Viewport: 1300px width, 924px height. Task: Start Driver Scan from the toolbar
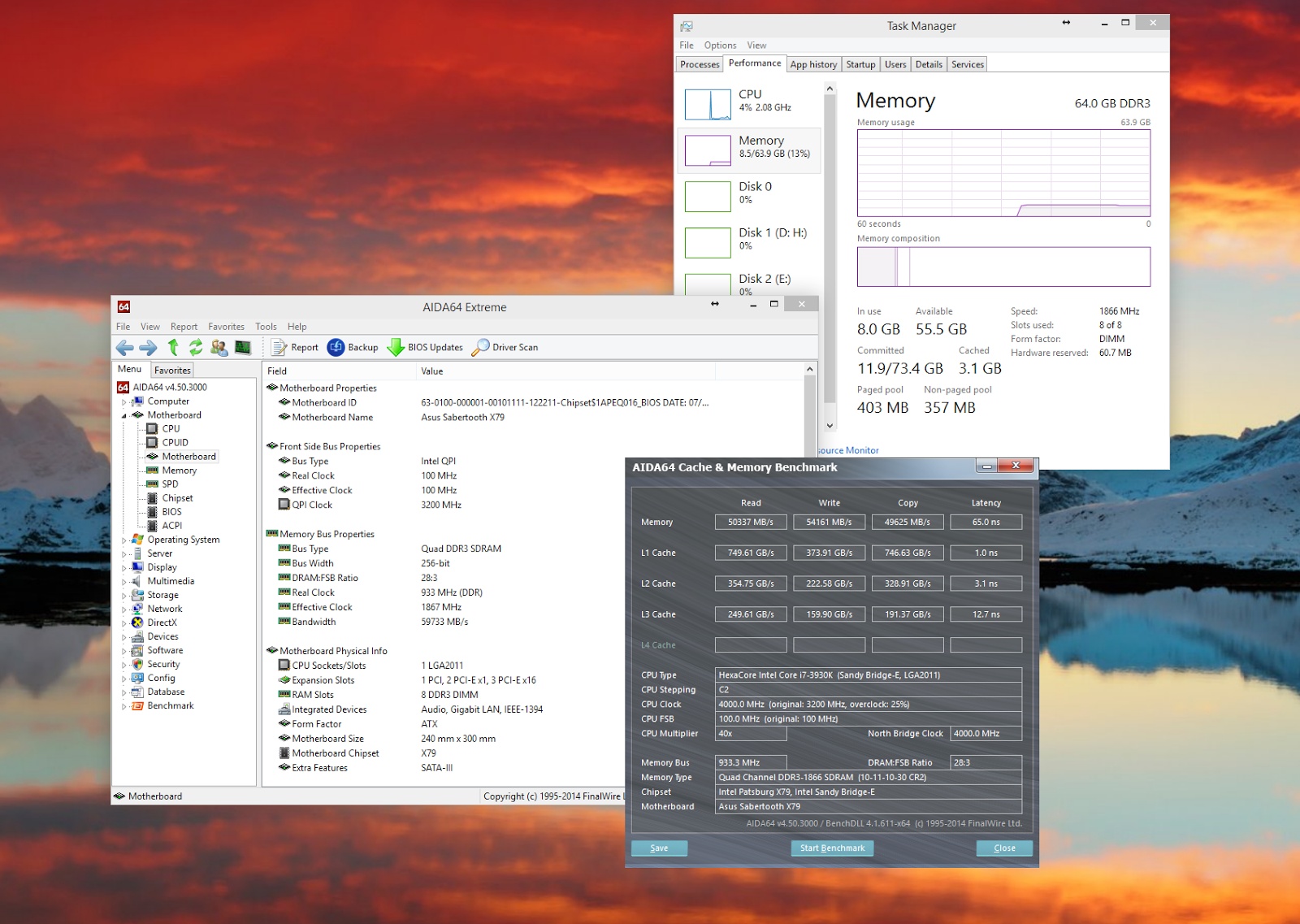[505, 348]
